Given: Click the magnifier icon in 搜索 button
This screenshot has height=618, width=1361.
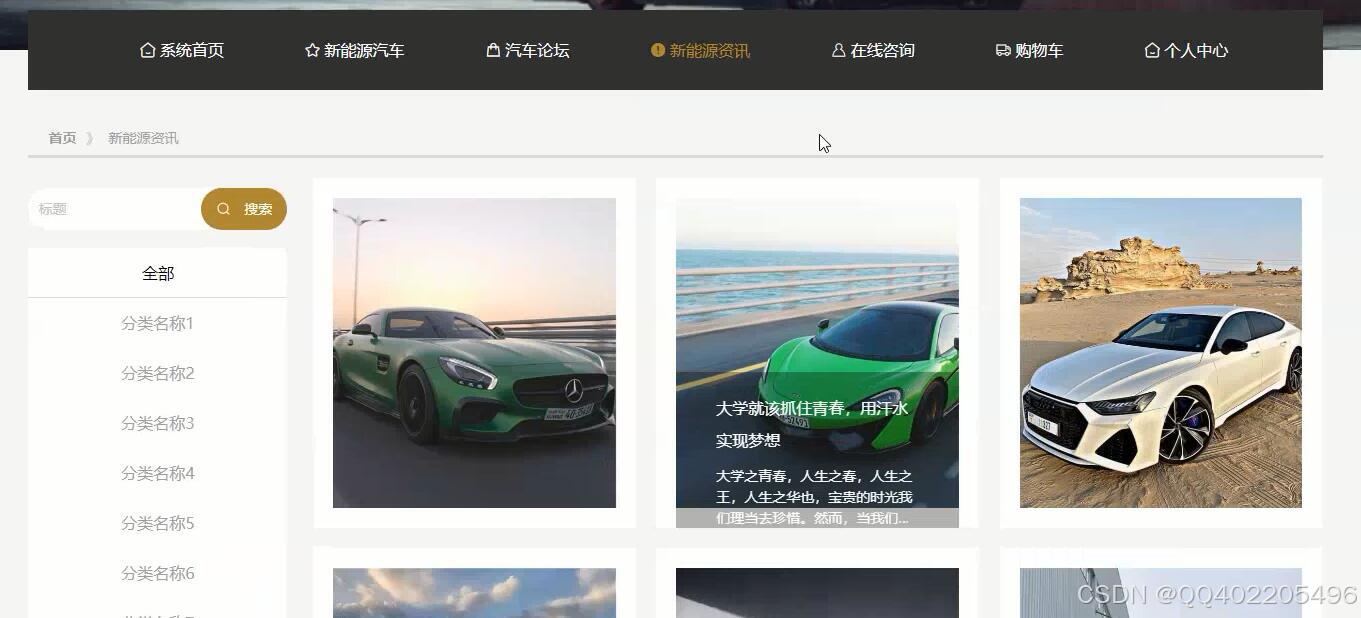Looking at the screenshot, I should (x=224, y=209).
